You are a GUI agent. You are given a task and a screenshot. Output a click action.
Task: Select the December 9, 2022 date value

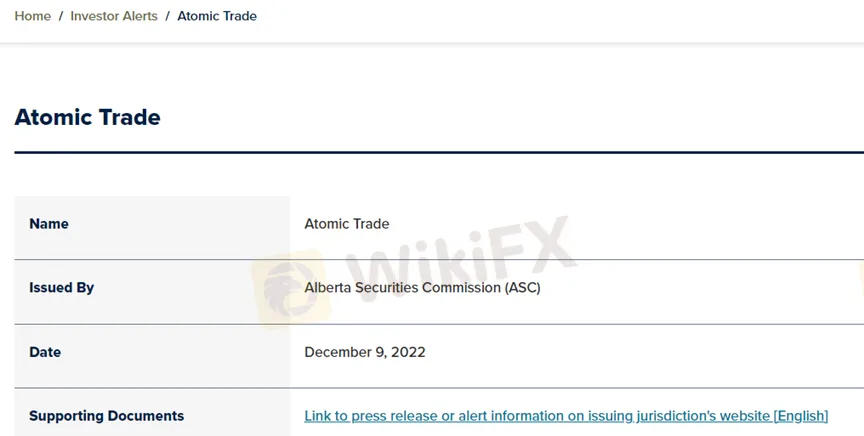pyautogui.click(x=365, y=352)
